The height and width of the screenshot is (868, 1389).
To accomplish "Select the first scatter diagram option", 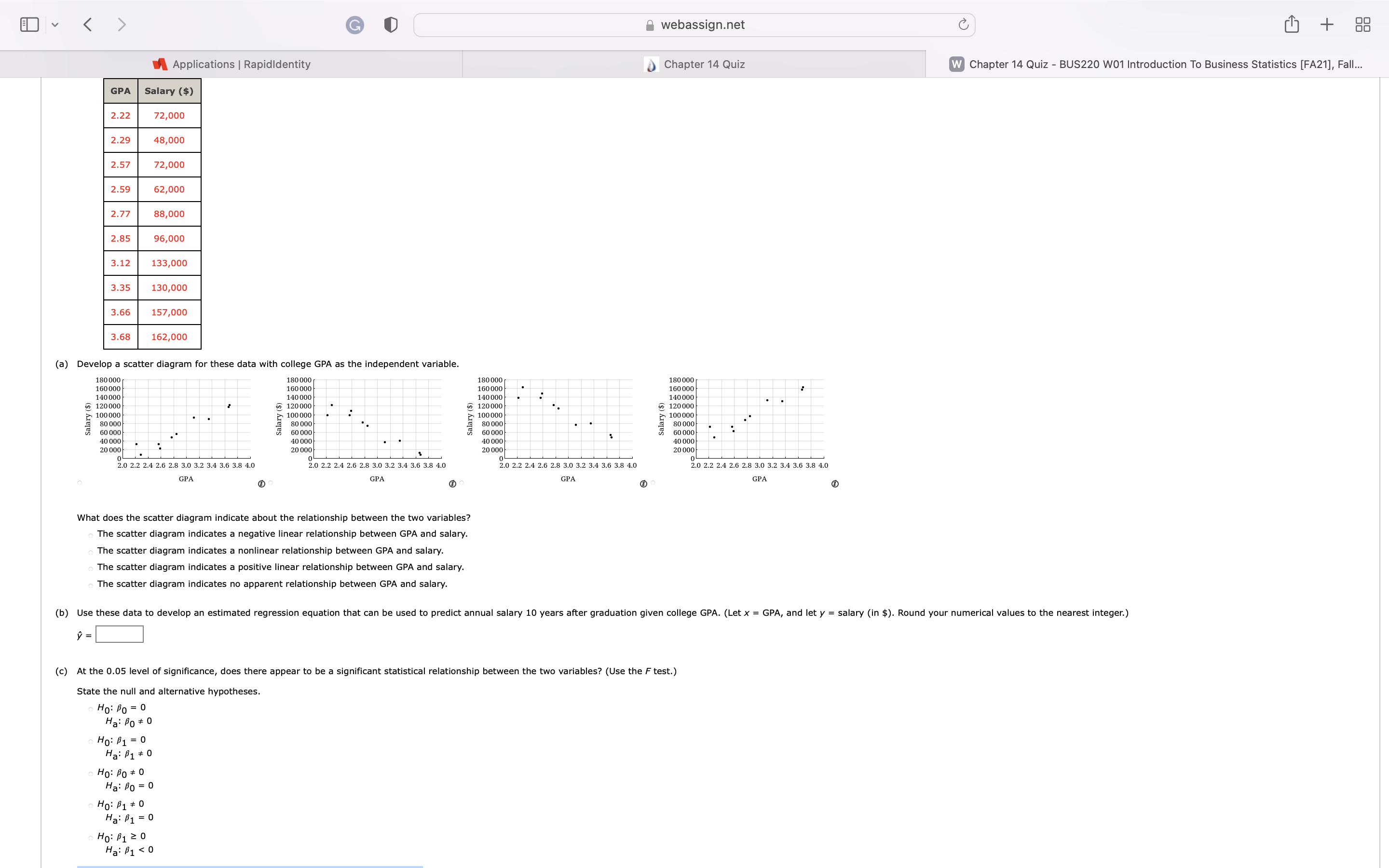I will click(x=79, y=483).
